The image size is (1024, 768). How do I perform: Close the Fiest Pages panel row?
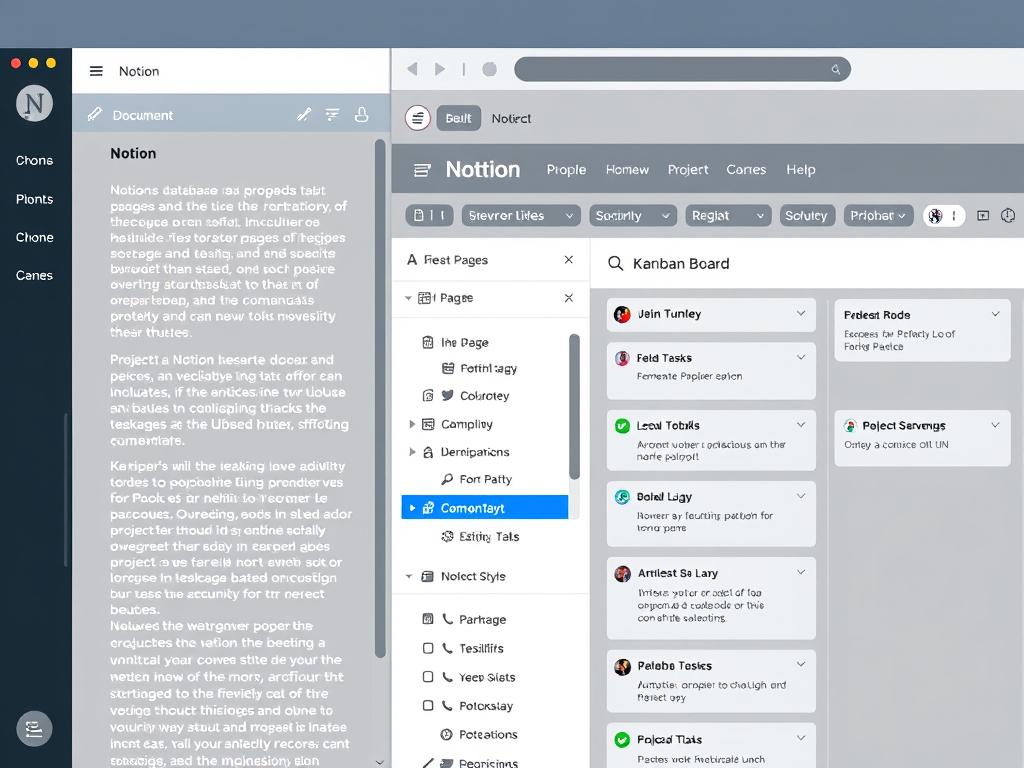tap(569, 260)
